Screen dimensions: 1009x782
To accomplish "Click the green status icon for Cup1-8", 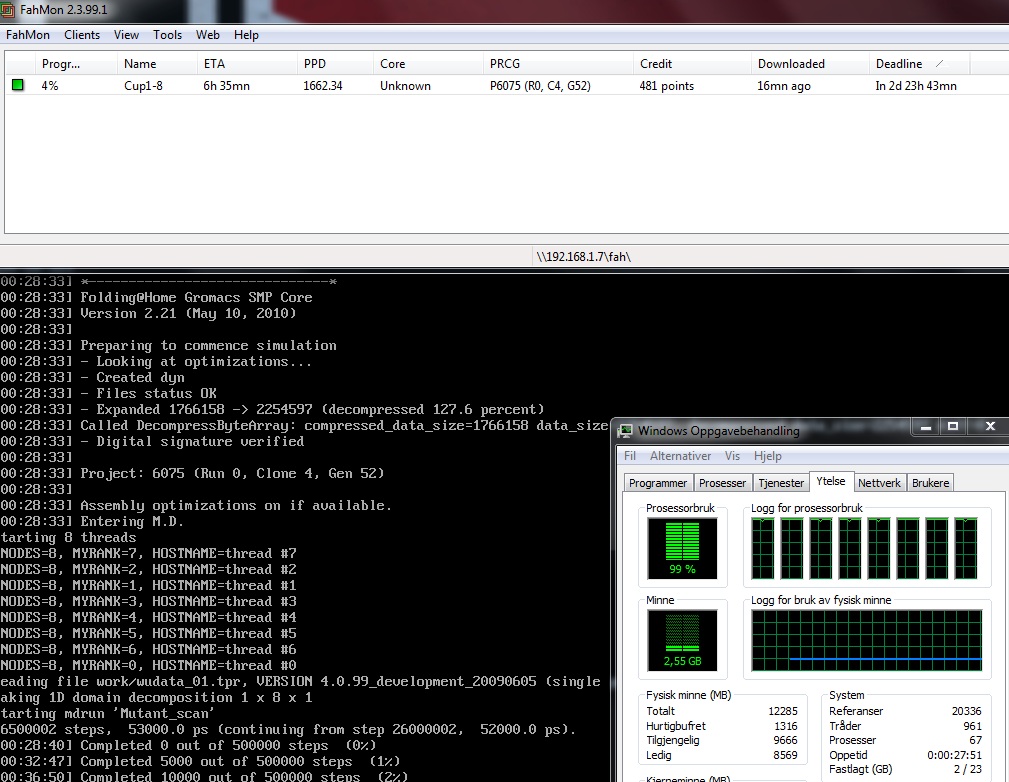I will pyautogui.click(x=17, y=86).
